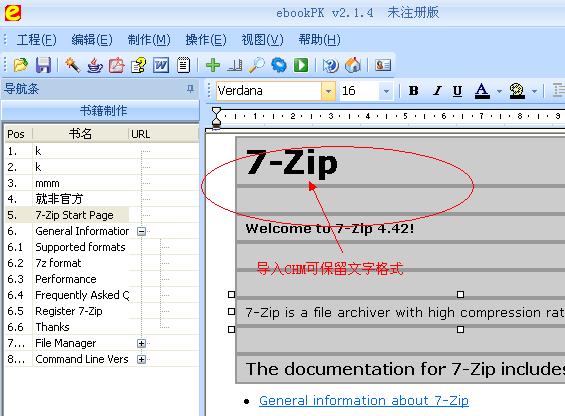The width and height of the screenshot is (565, 416).
Task: Open the 制作(M) menu
Action: coord(149,40)
